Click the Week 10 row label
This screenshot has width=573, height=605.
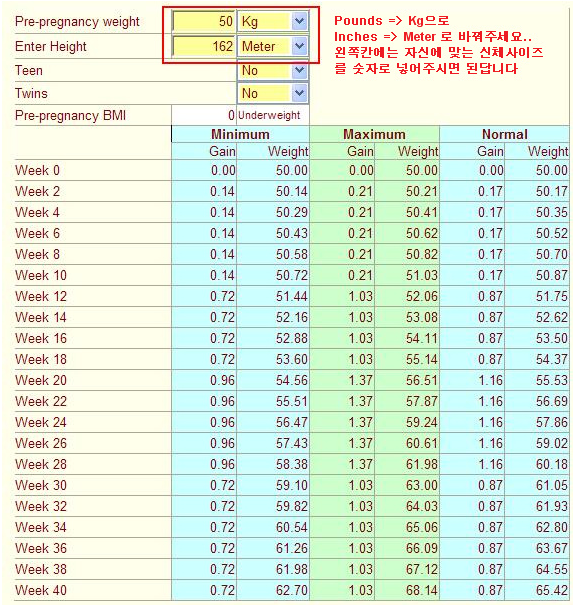[x=41, y=275]
